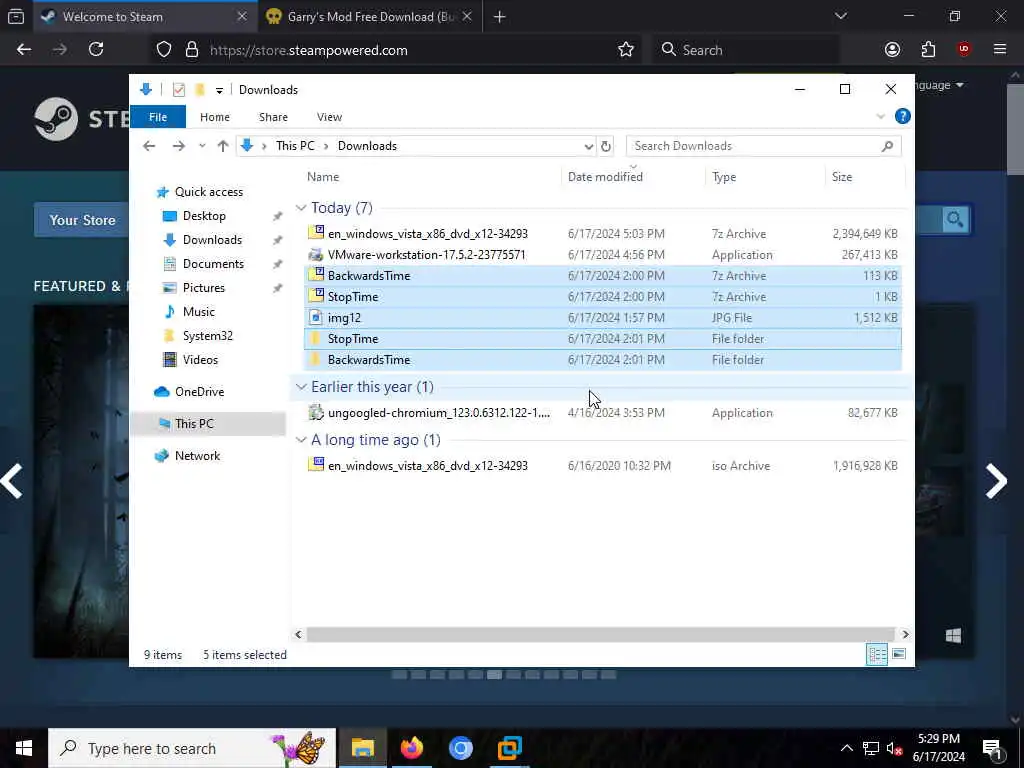Screen dimensions: 1024x768
Task: Select the iso Archive en_windows_vista file
Action: pyautogui.click(x=603, y=466)
